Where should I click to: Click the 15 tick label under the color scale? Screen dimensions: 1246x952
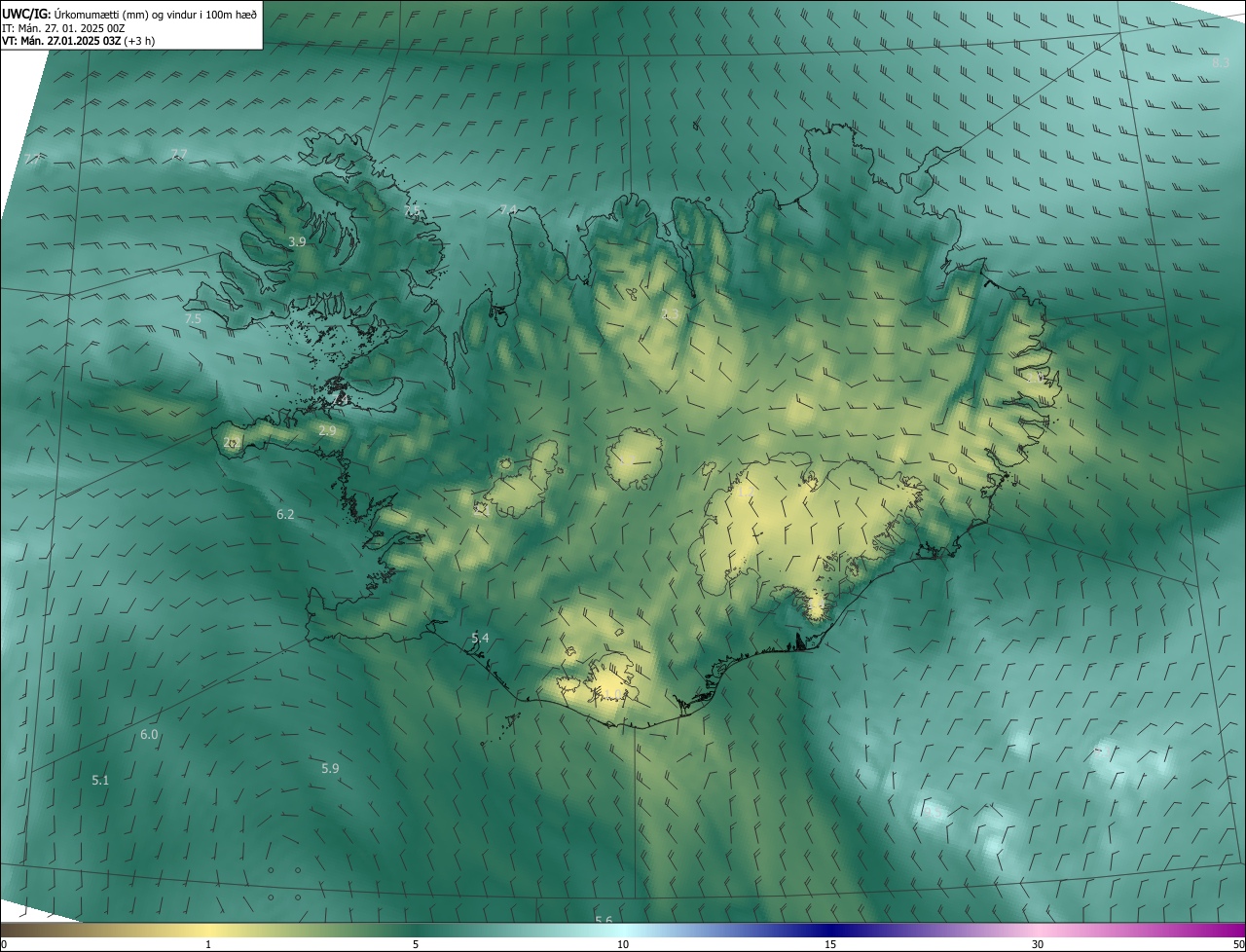click(x=830, y=944)
